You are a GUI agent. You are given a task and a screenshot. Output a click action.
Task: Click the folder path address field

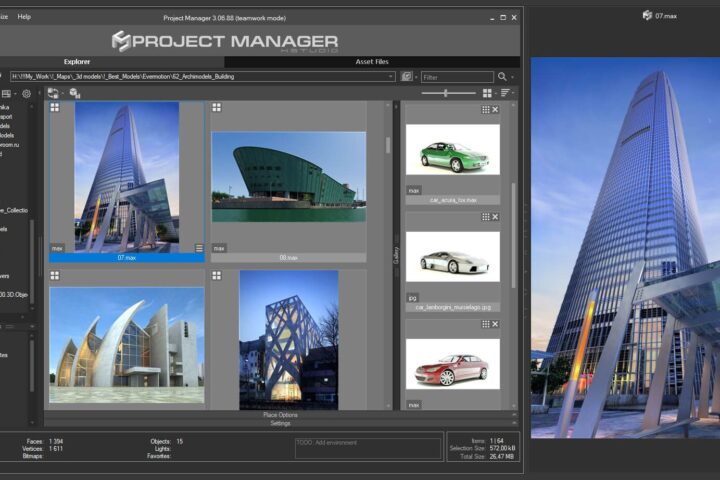tap(200, 77)
